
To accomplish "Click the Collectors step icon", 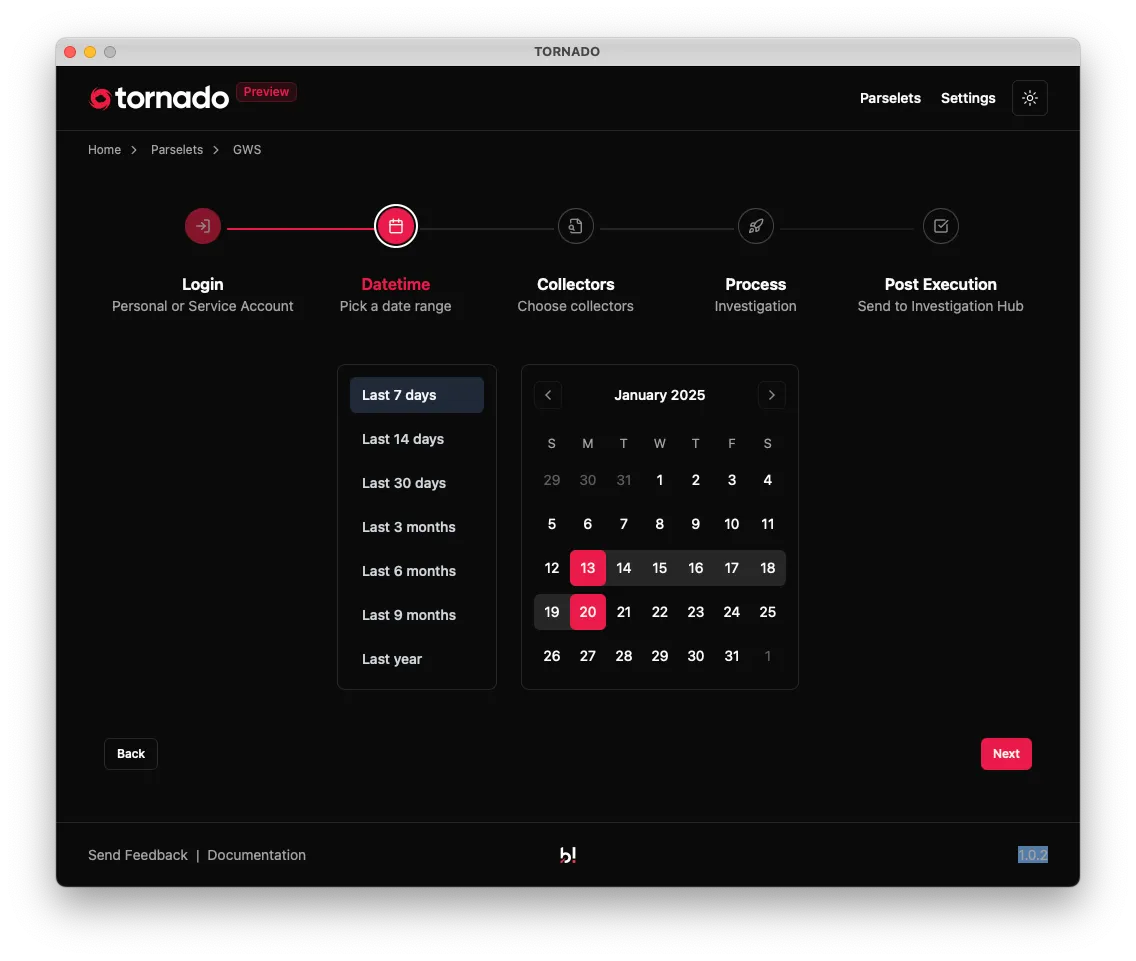I will coord(576,226).
